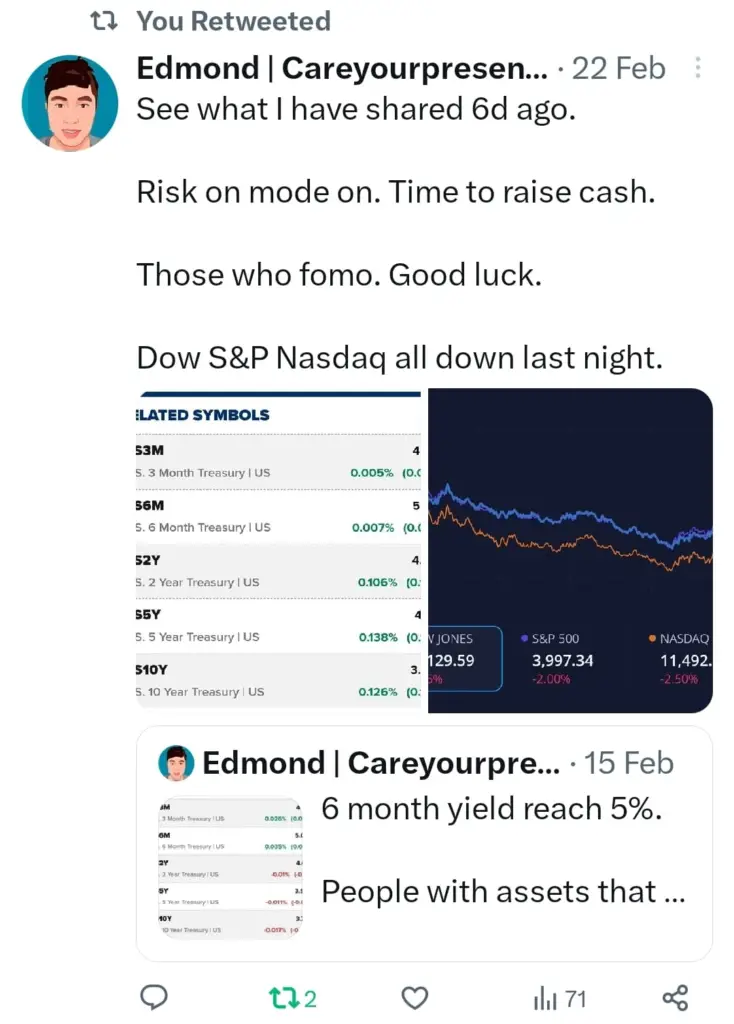Open the treasury yields image

pos(279,550)
